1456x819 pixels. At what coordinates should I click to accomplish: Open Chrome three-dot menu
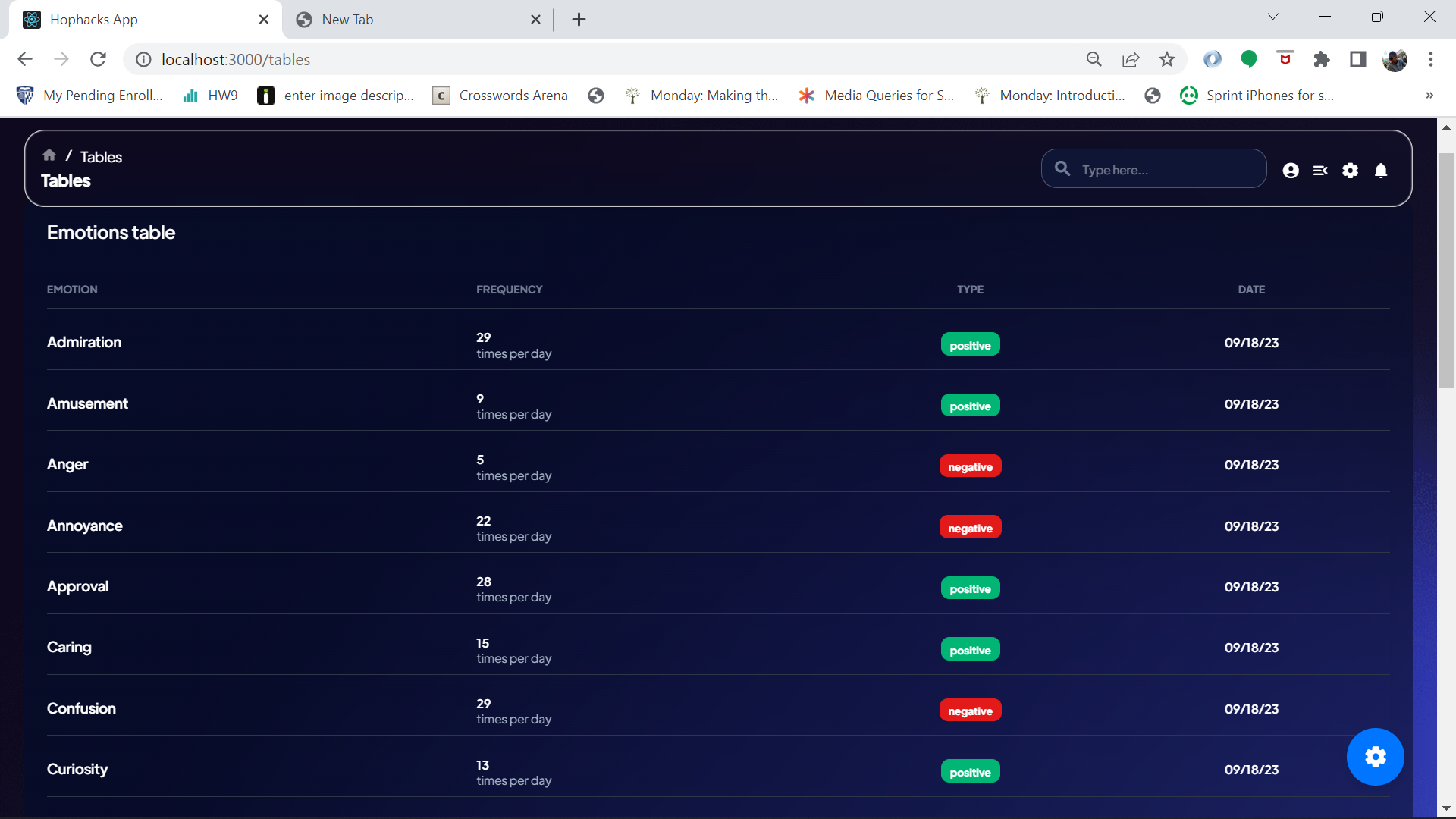1431,59
